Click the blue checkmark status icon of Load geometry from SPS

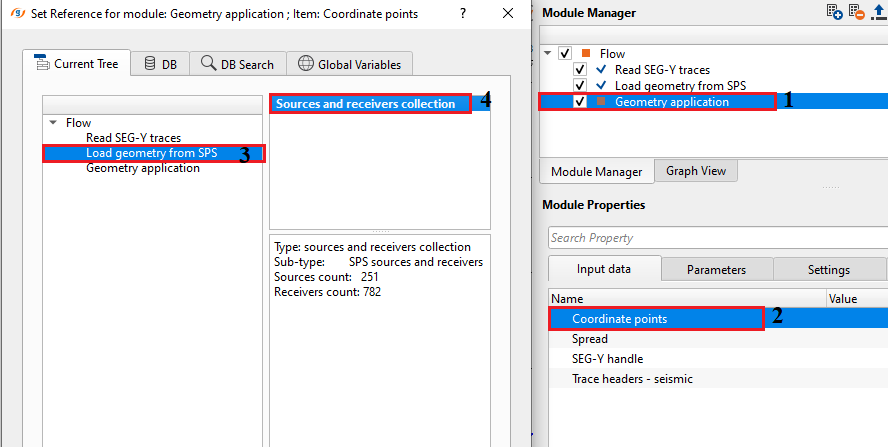(x=600, y=86)
